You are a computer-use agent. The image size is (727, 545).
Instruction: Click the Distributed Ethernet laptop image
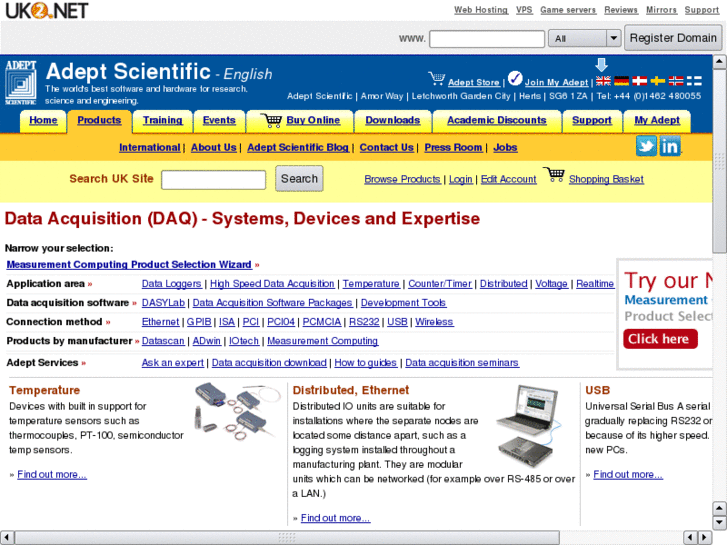pyautogui.click(x=528, y=426)
